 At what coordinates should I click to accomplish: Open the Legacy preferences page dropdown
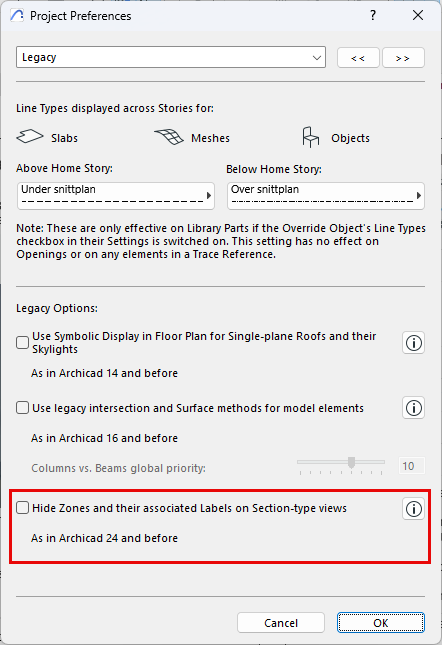pos(171,57)
